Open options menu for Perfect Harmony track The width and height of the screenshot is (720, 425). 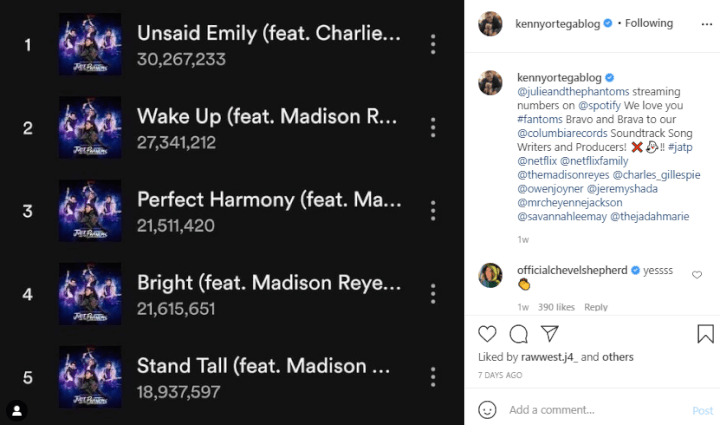point(433,211)
